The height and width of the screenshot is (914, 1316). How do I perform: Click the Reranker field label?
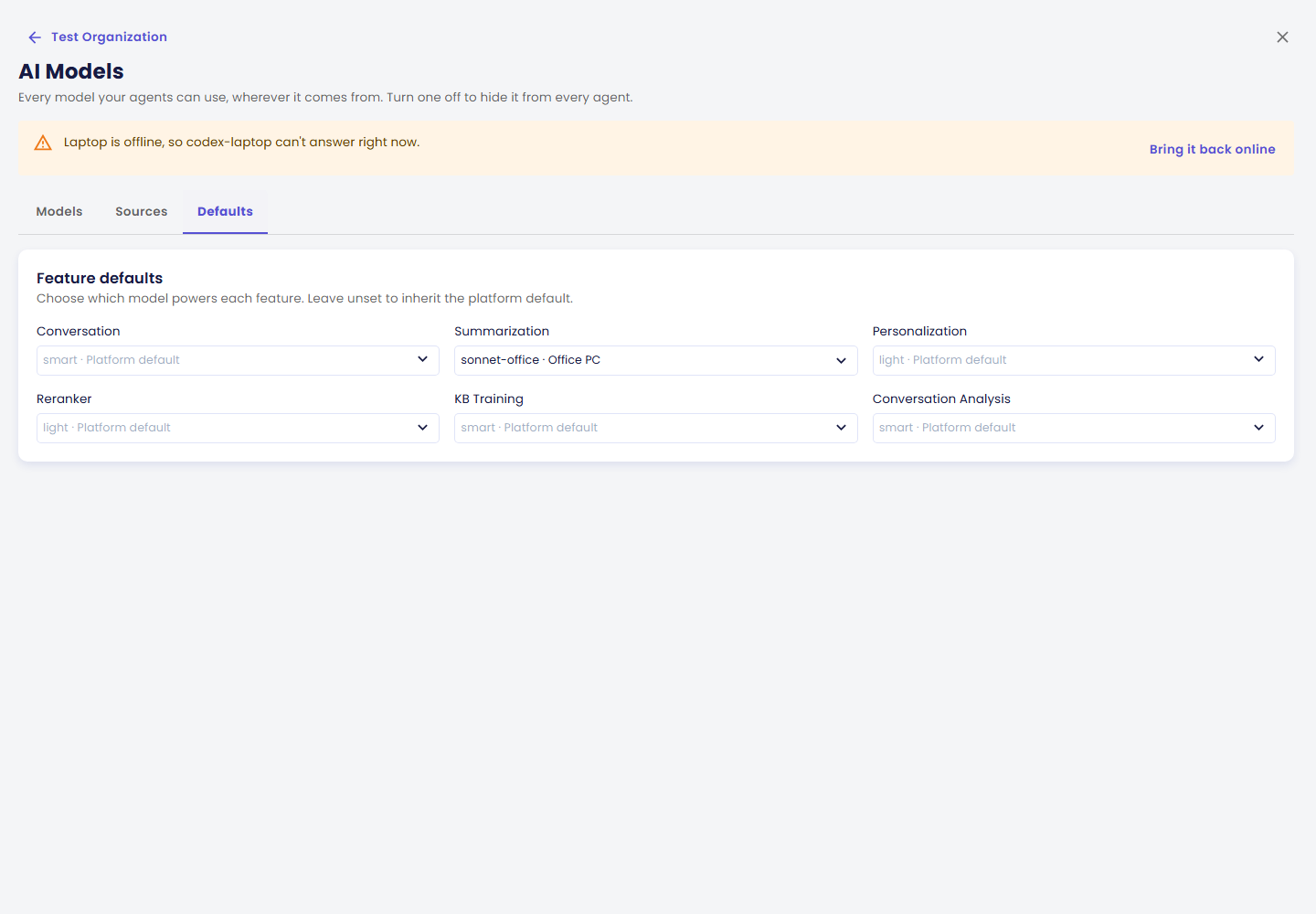click(64, 399)
